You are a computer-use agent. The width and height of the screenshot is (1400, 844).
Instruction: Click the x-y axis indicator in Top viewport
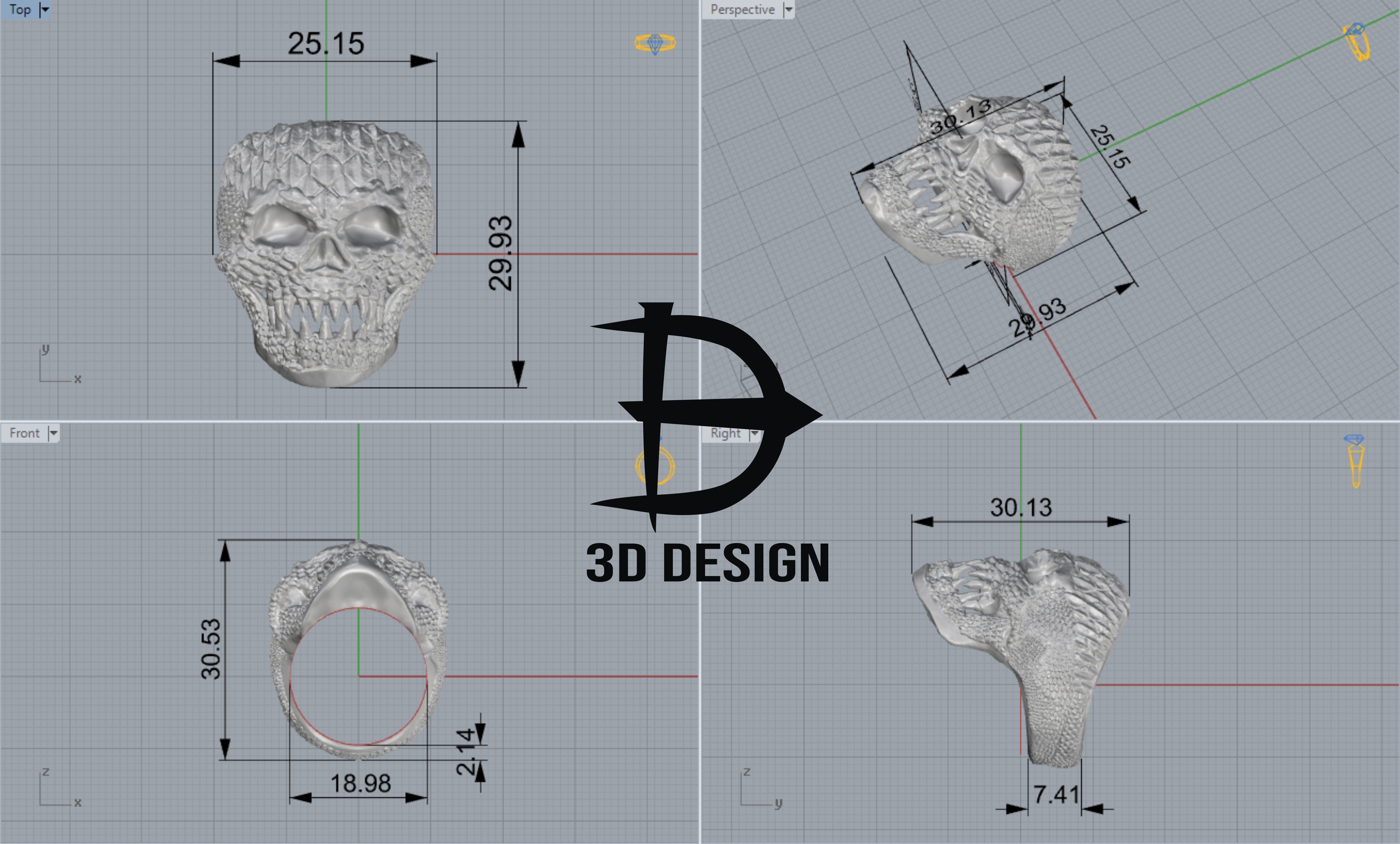pos(60,364)
